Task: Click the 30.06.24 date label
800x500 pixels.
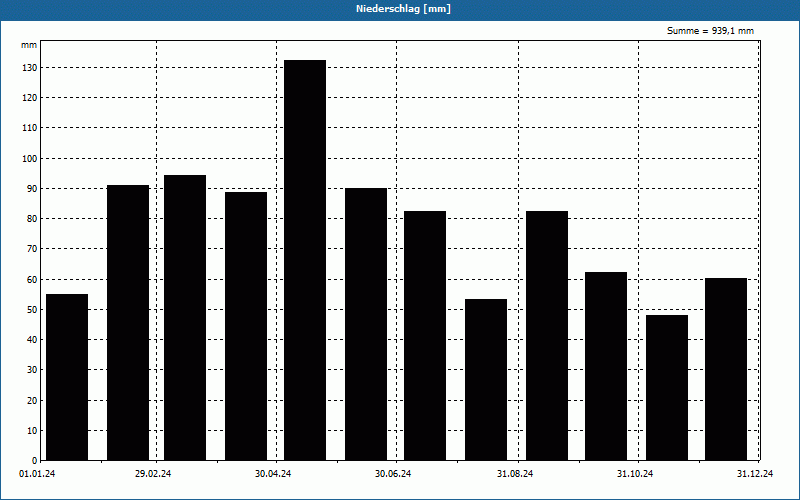Action: (x=393, y=474)
